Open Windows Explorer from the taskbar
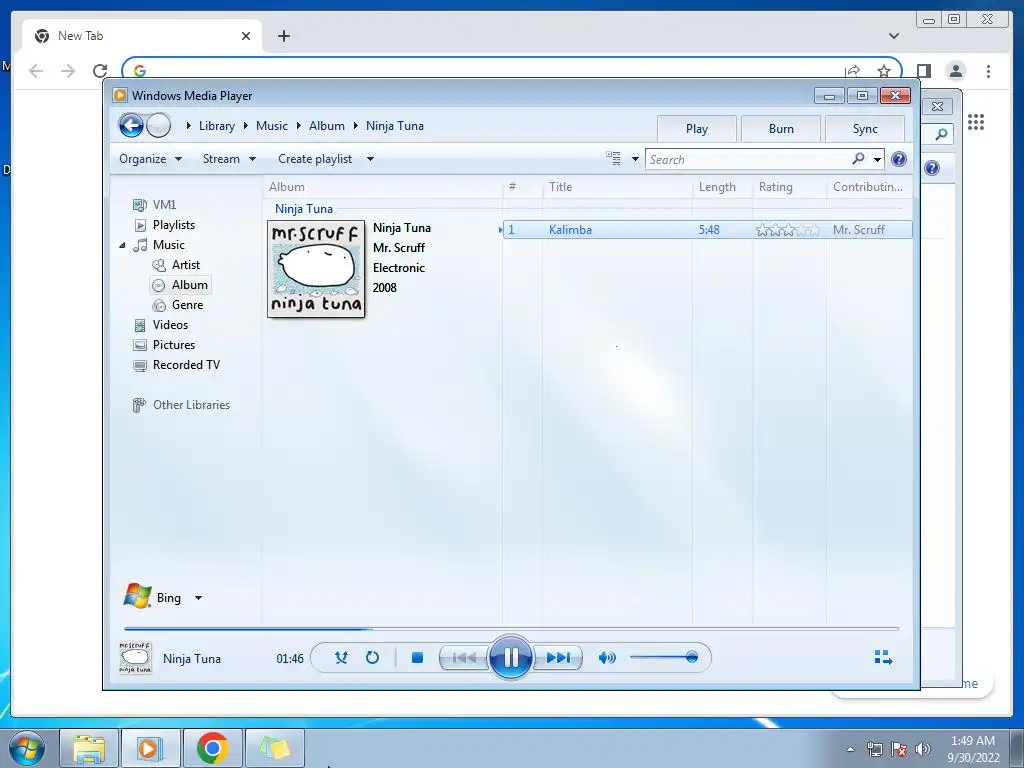This screenshot has height=768, width=1024. (89, 748)
